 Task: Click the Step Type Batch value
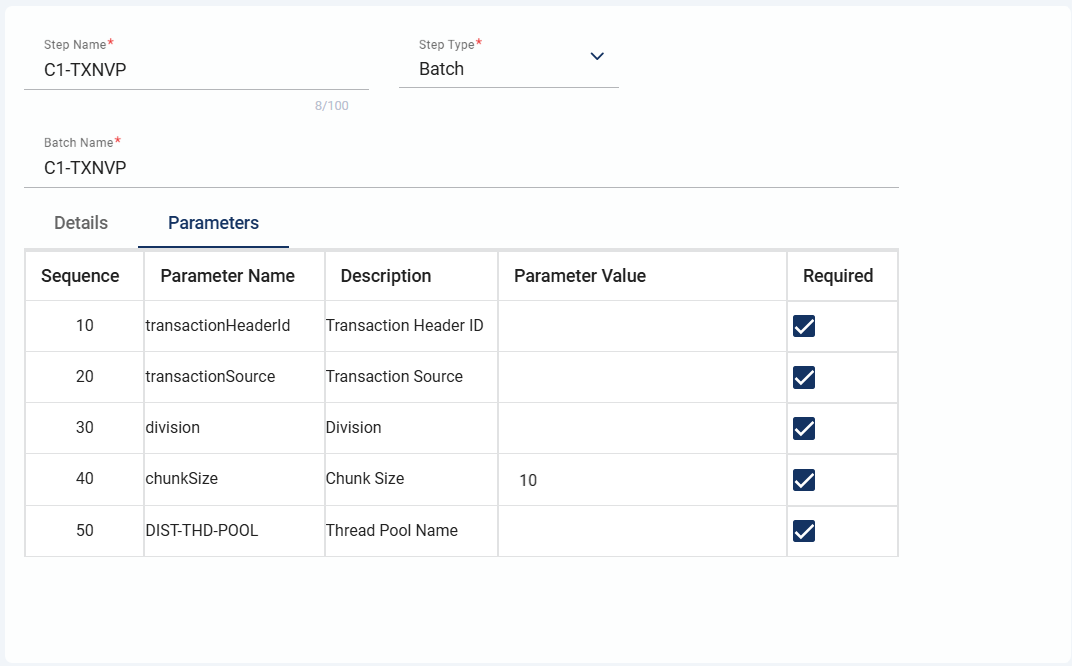click(442, 69)
